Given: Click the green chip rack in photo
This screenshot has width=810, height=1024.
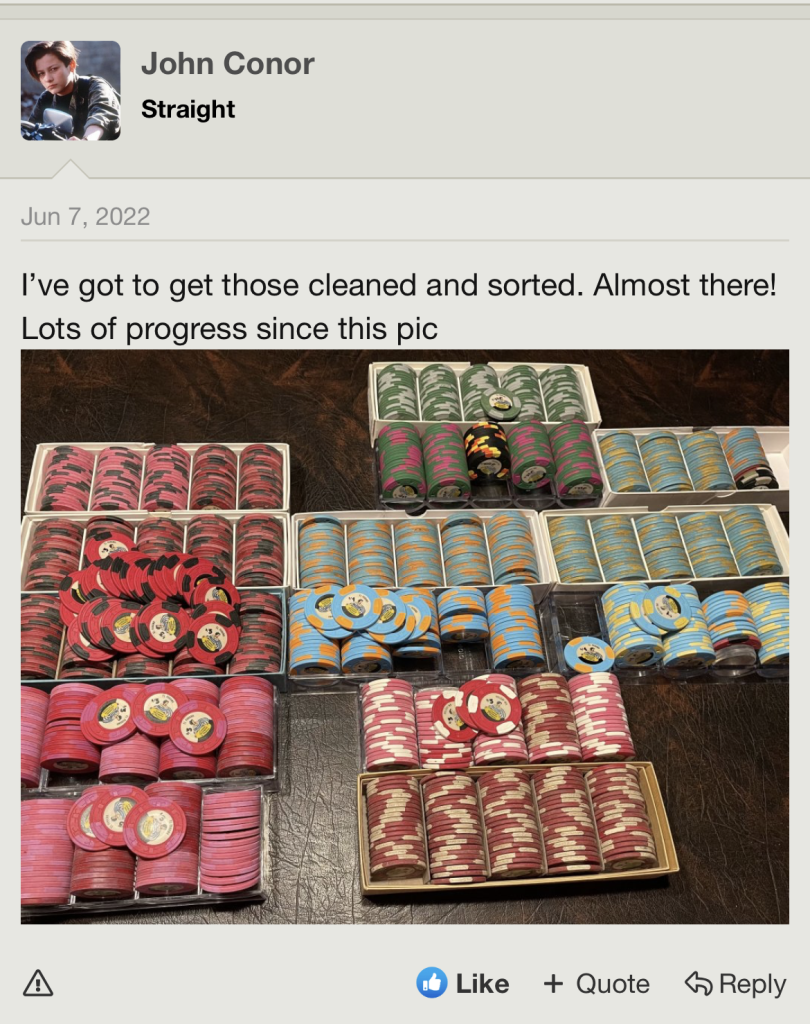Looking at the screenshot, I should click(x=483, y=394).
